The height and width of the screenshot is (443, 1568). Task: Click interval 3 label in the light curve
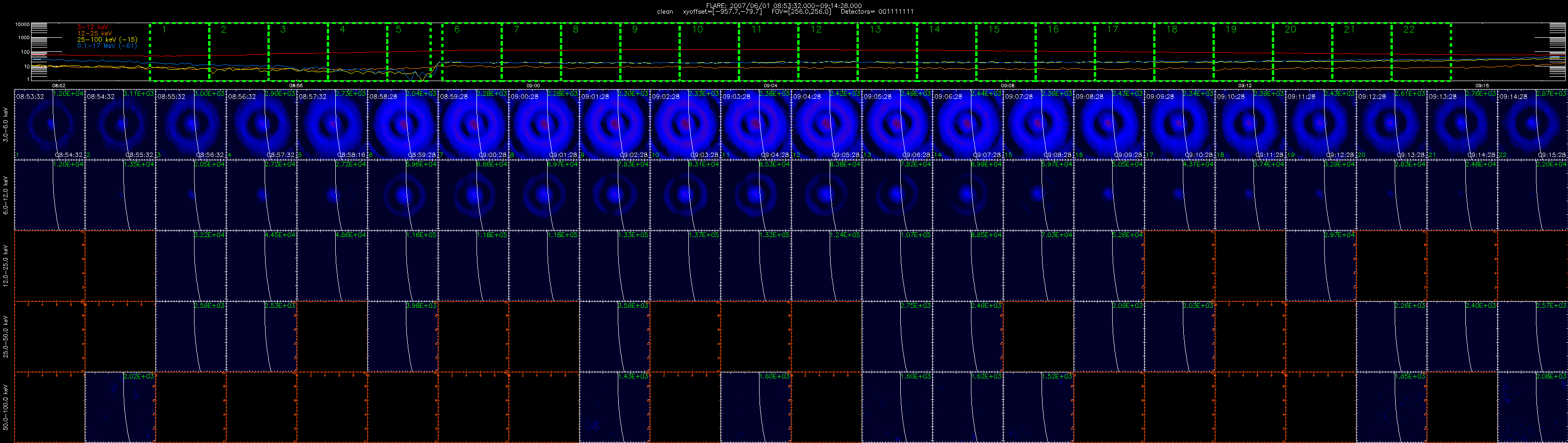[x=283, y=29]
